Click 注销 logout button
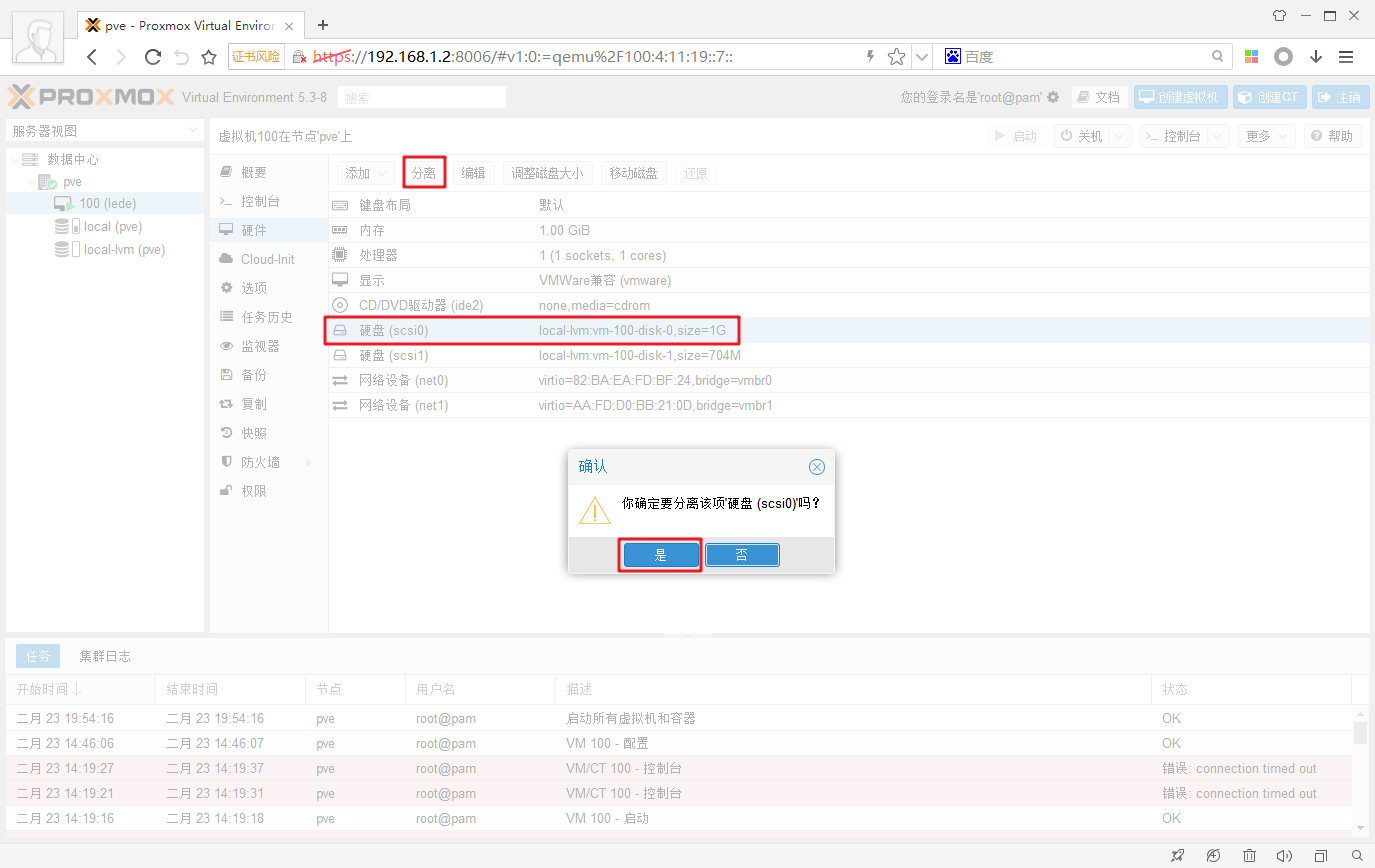 pos(1340,97)
